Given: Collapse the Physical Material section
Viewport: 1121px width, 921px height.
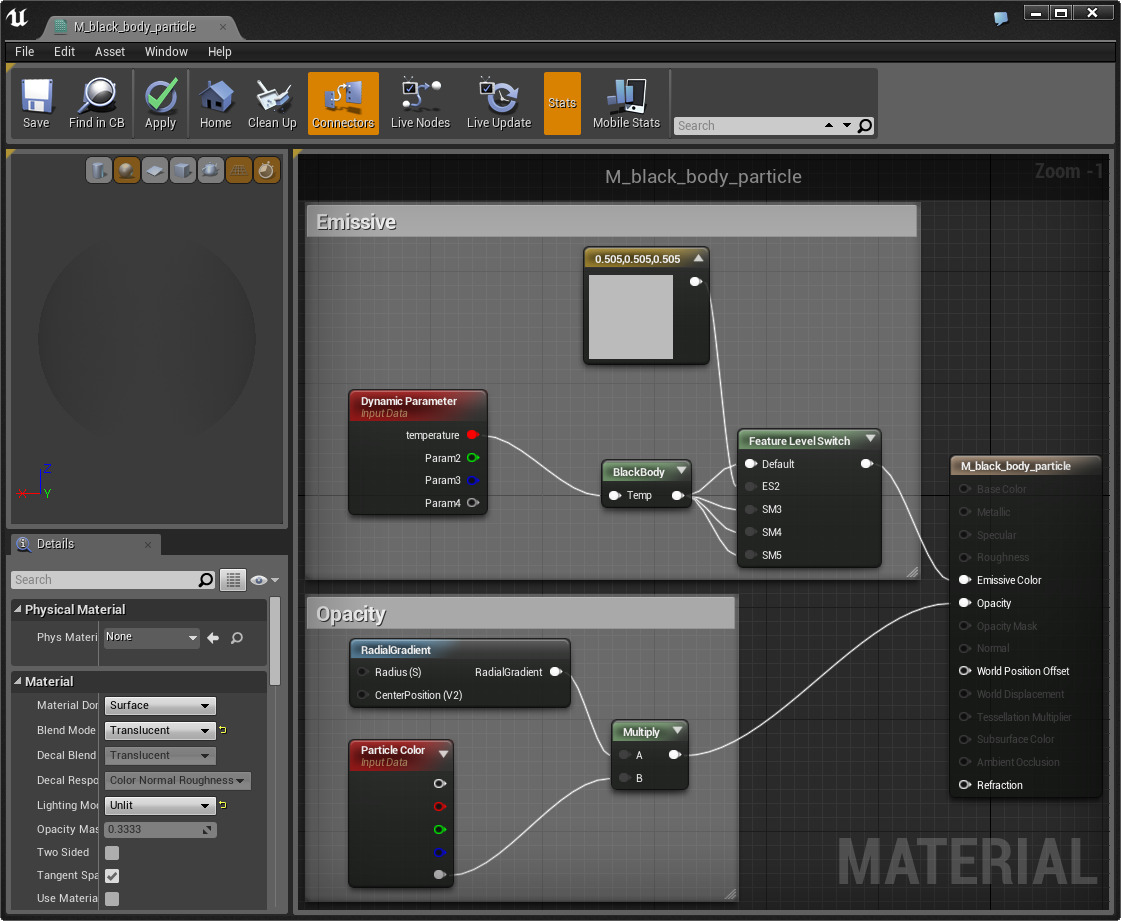Looking at the screenshot, I should (x=18, y=610).
